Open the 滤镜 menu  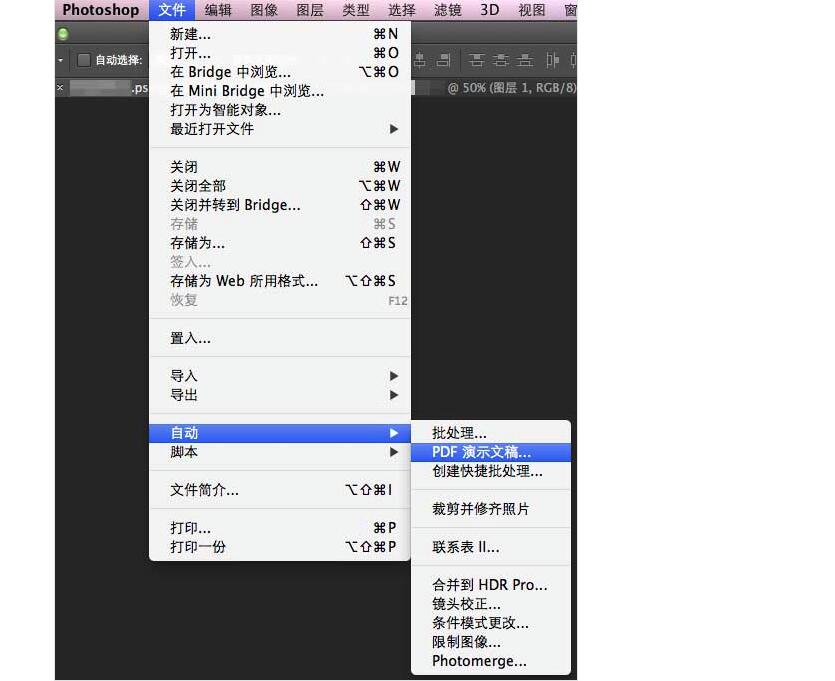pos(447,10)
